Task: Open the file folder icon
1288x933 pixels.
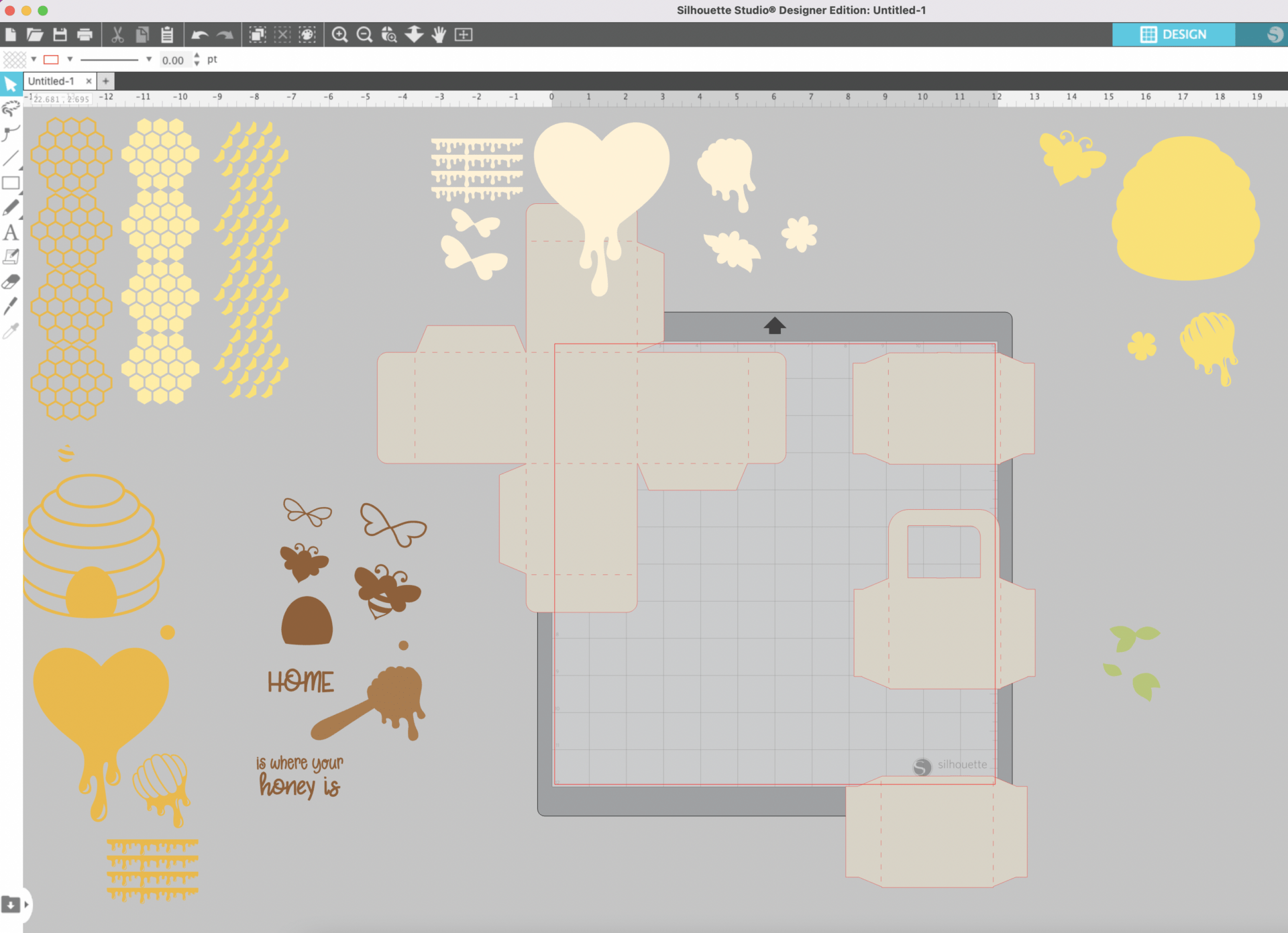Action: (35, 35)
